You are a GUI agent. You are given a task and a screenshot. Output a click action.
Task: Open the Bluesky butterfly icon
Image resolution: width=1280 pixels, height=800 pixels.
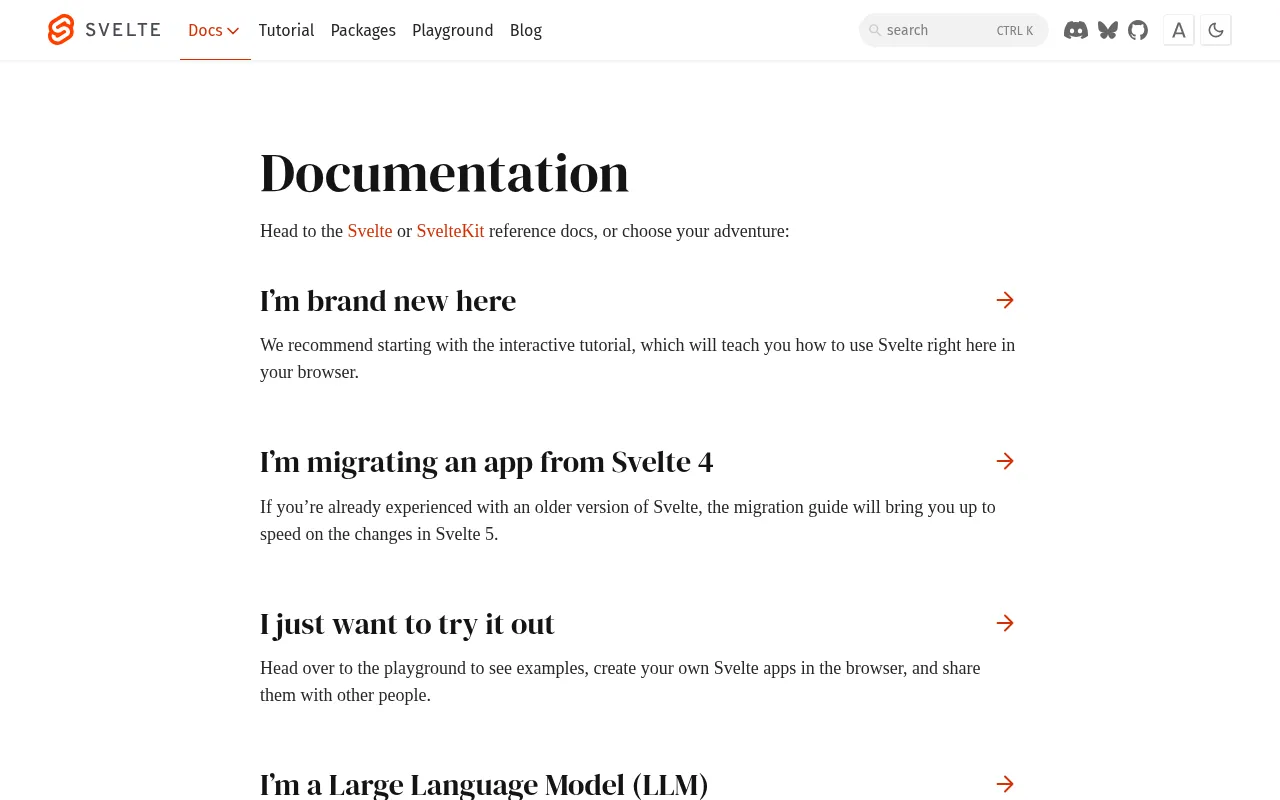(x=1108, y=30)
